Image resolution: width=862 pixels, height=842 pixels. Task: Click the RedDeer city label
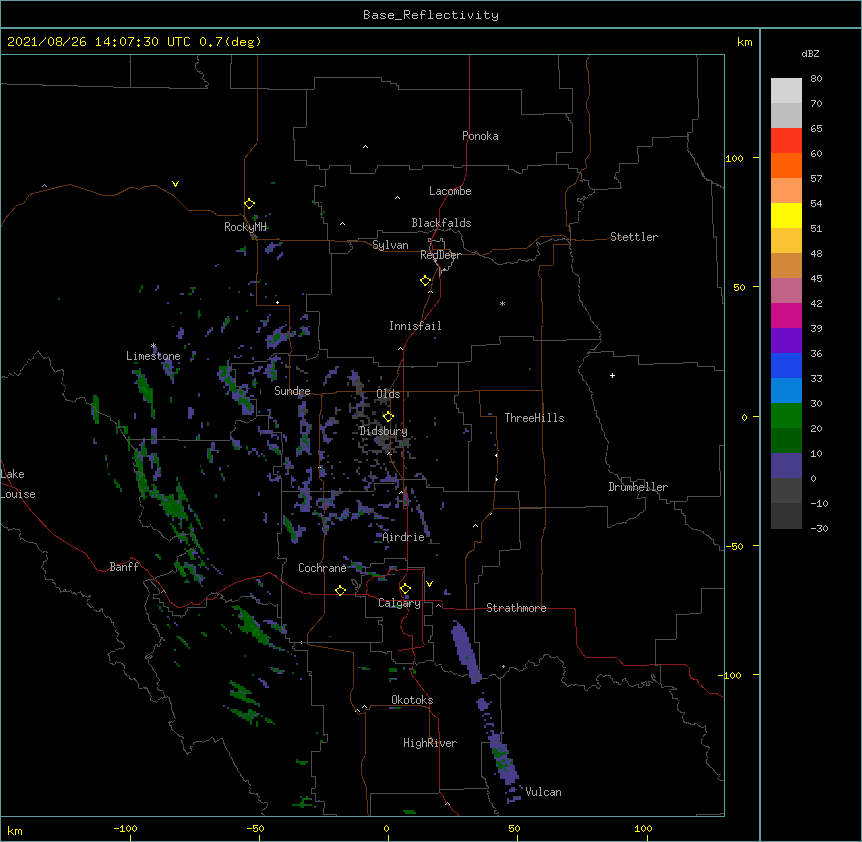click(x=440, y=255)
